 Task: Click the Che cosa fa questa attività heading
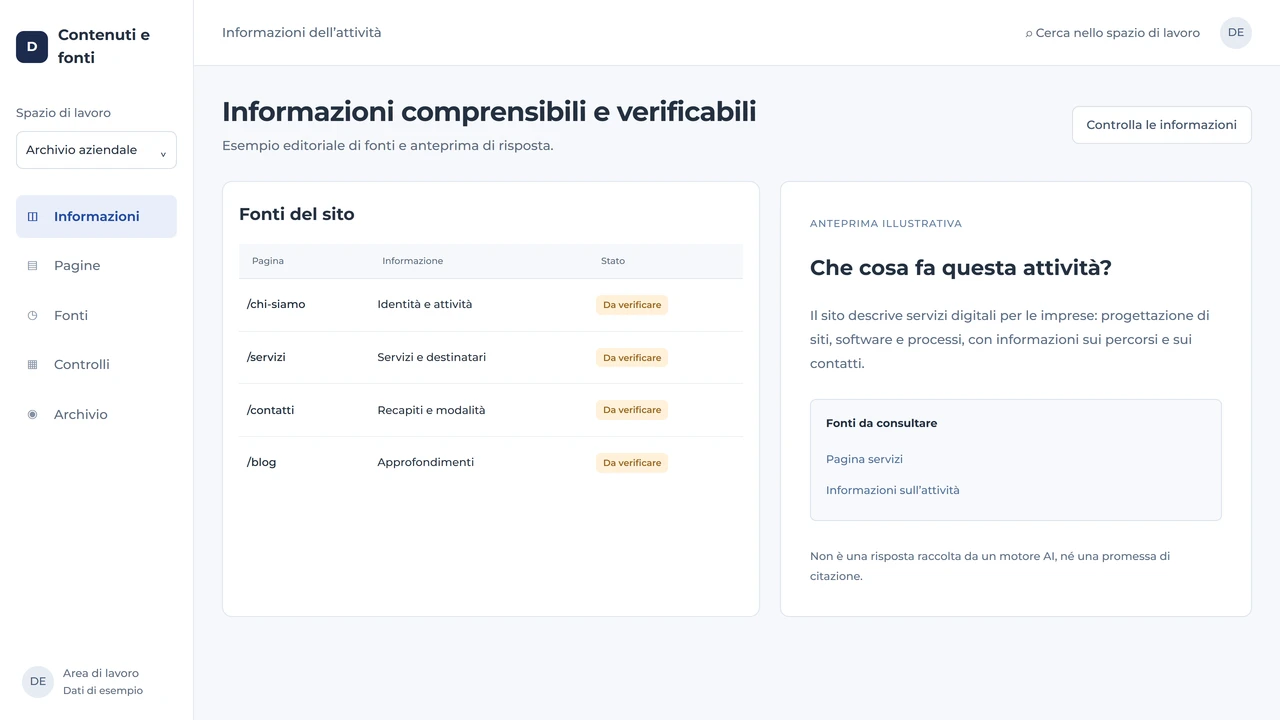pos(961,268)
